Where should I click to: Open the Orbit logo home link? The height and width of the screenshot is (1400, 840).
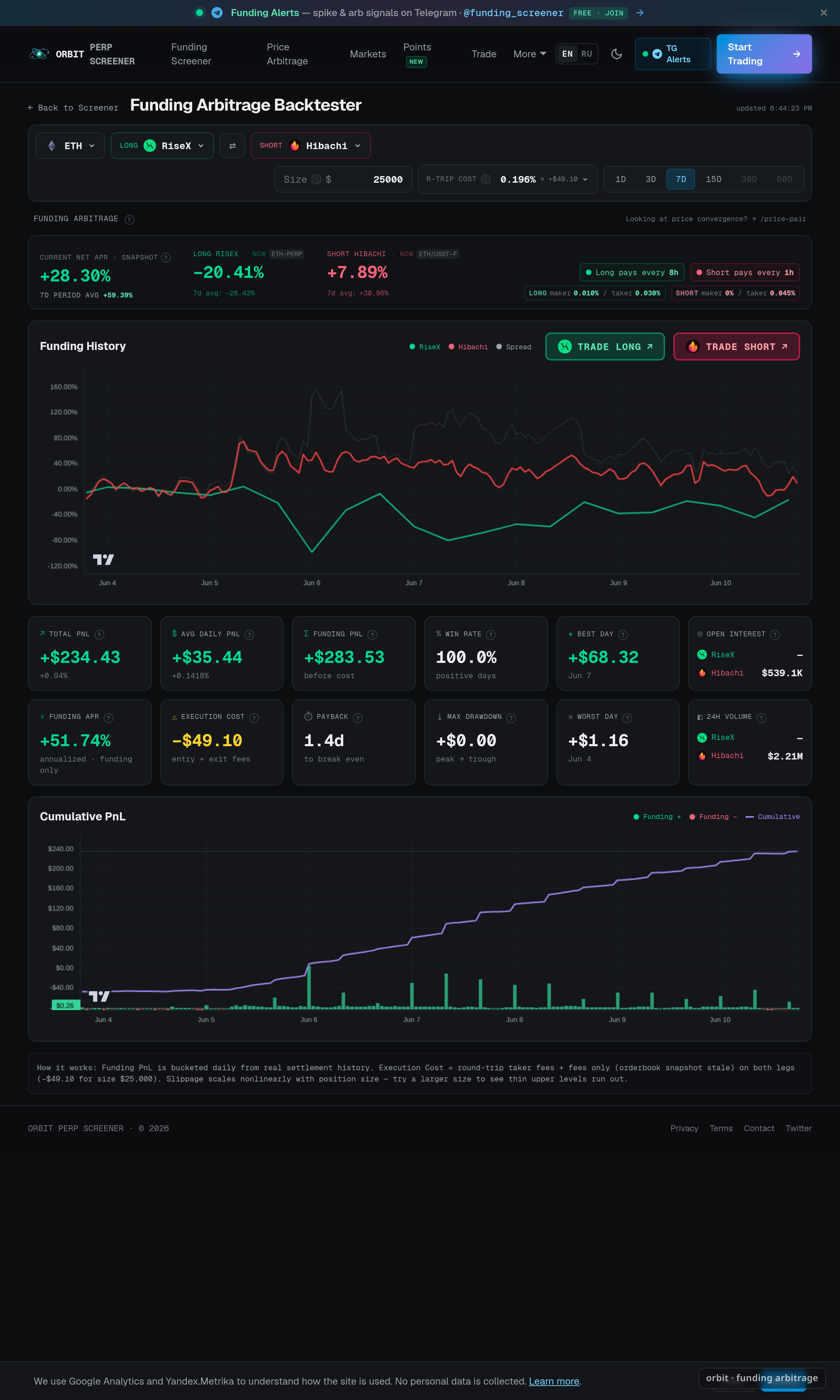82,54
